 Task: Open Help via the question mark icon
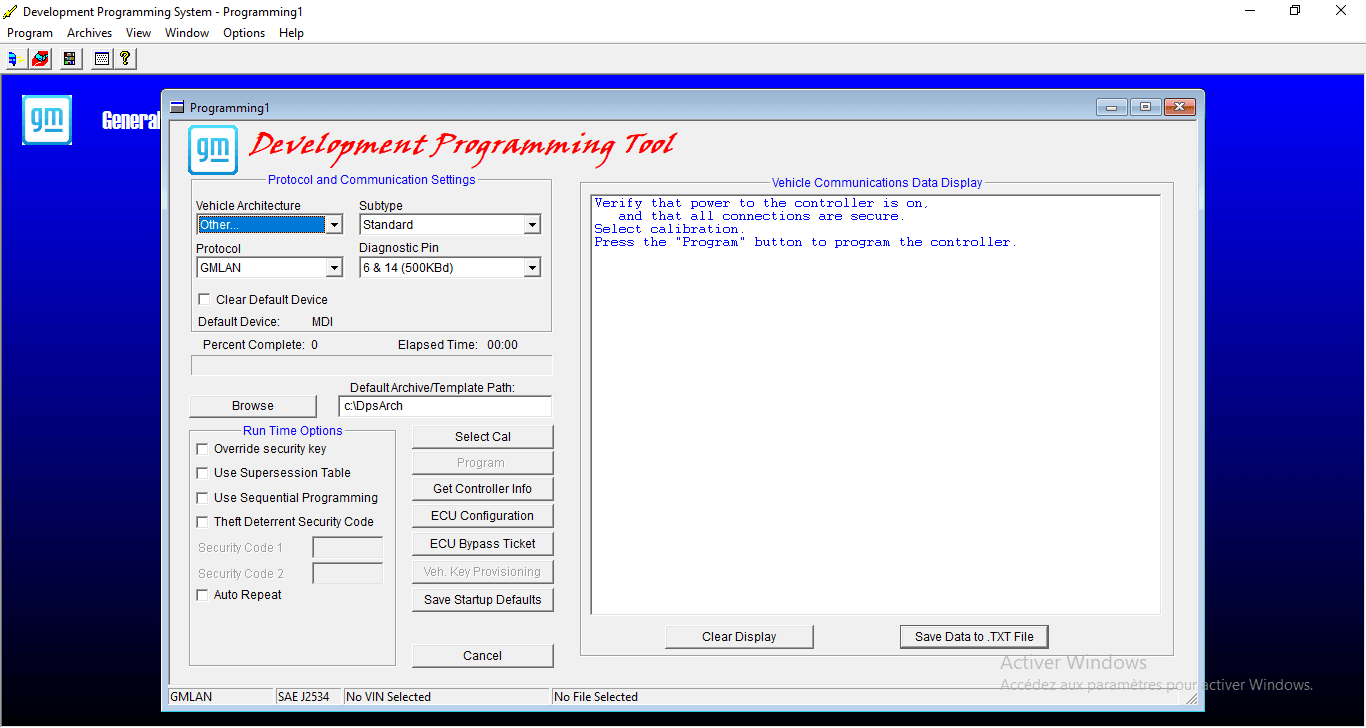click(124, 58)
